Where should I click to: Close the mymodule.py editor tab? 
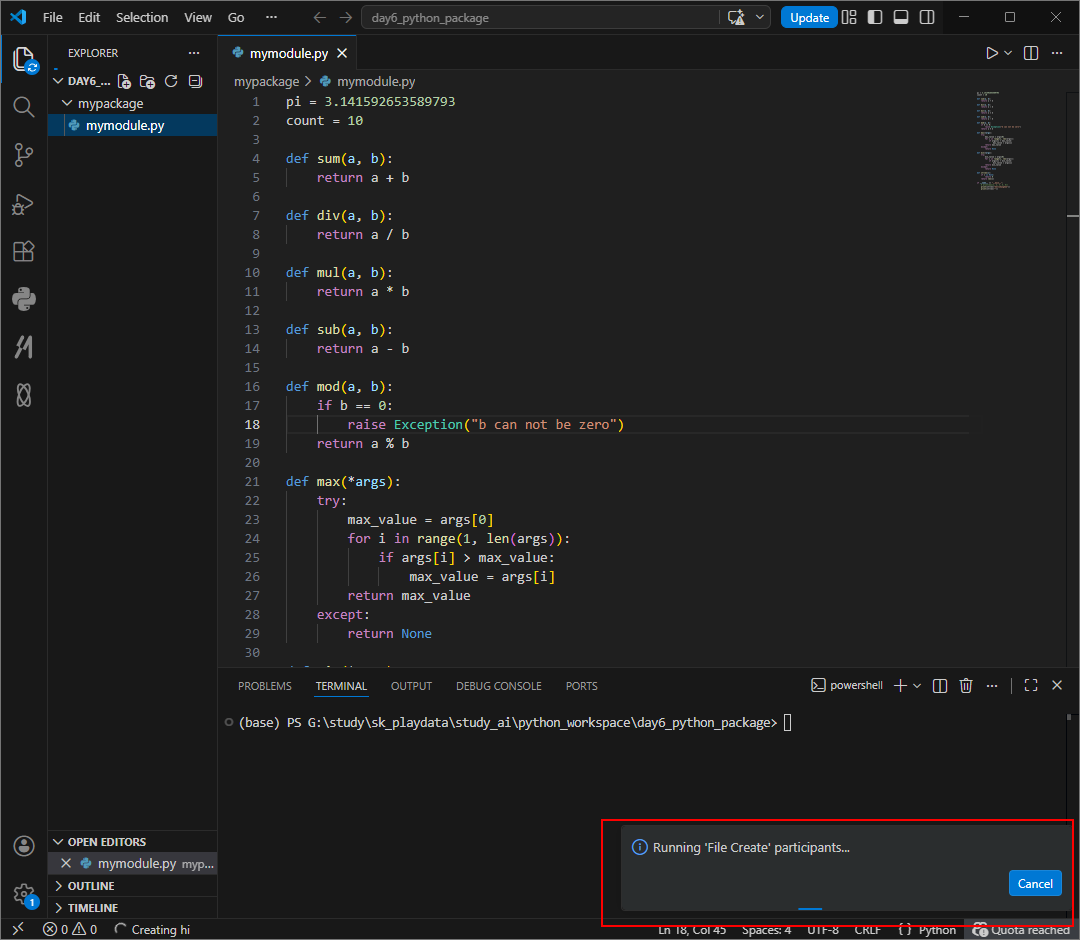(342, 53)
